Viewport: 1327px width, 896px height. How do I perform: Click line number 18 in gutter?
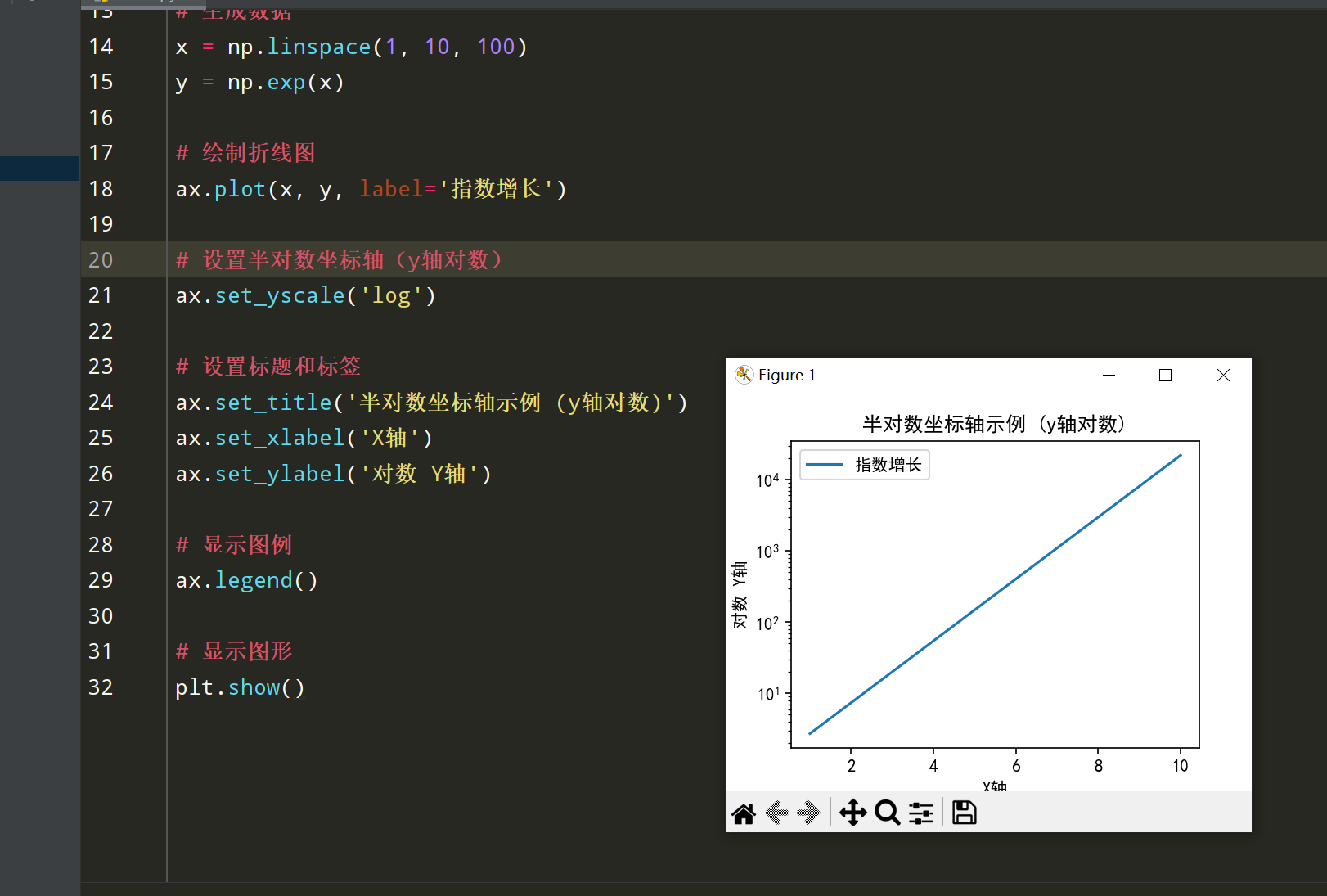point(101,189)
